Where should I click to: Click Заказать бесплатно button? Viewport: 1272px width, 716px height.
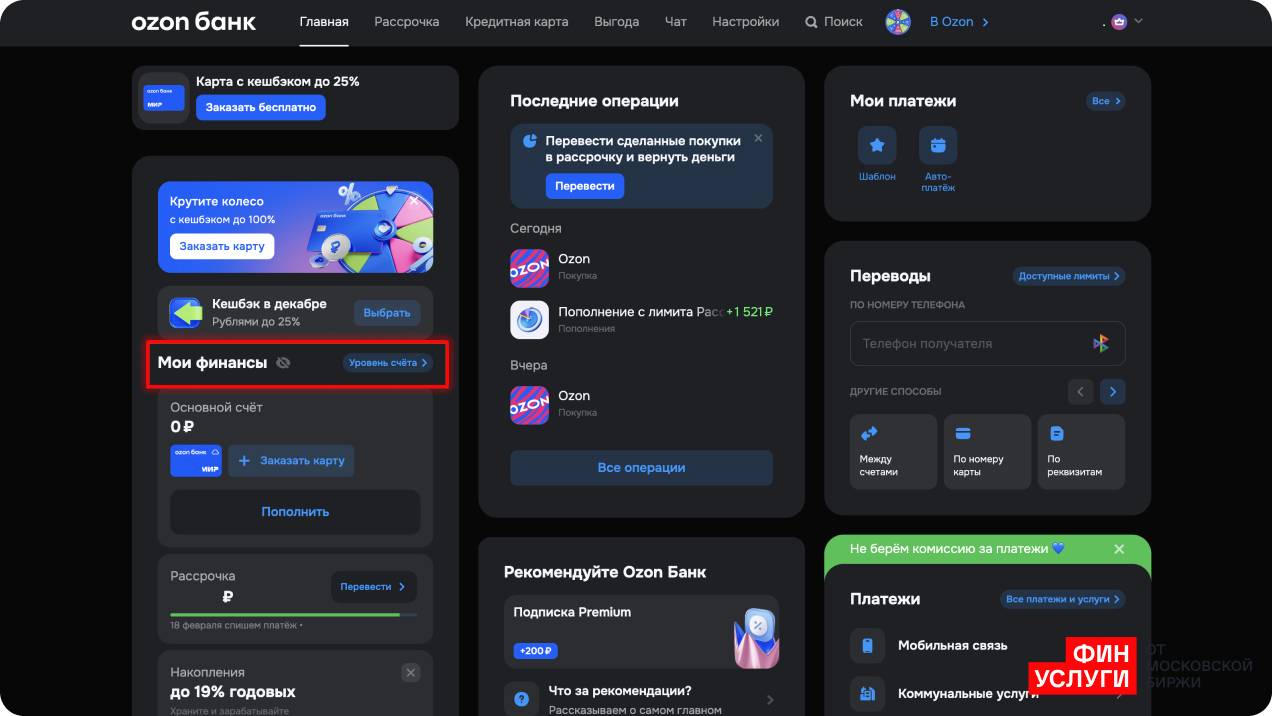261,107
